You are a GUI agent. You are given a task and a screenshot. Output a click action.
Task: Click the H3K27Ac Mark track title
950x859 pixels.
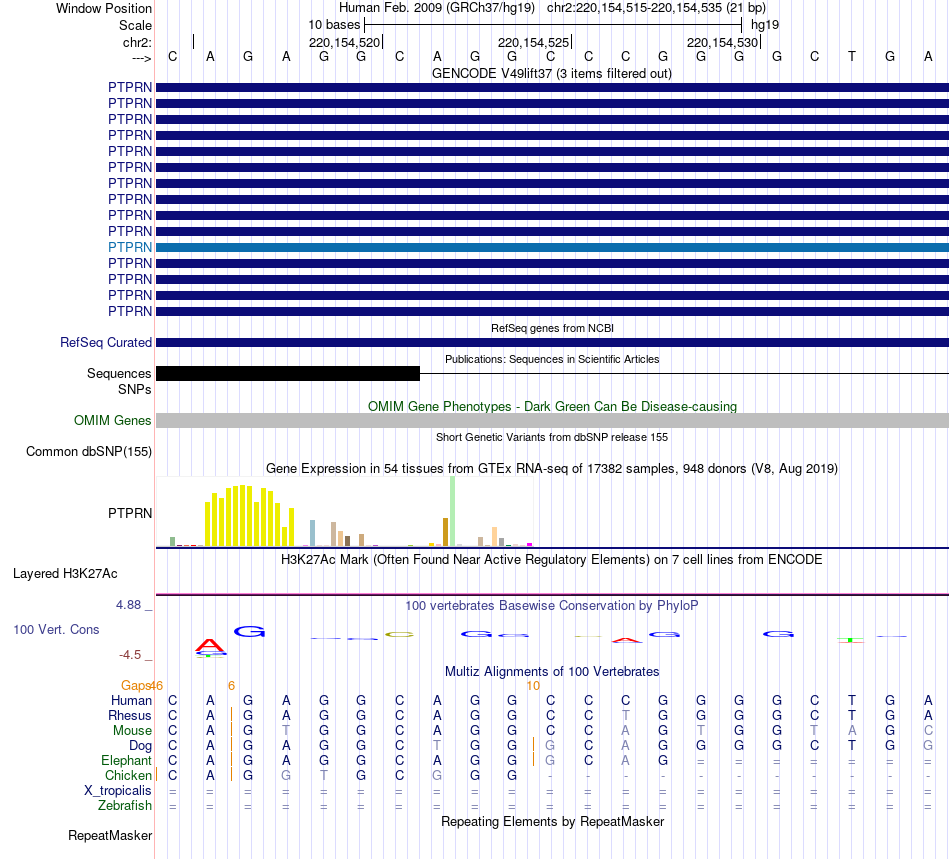pyautogui.click(x=552, y=559)
